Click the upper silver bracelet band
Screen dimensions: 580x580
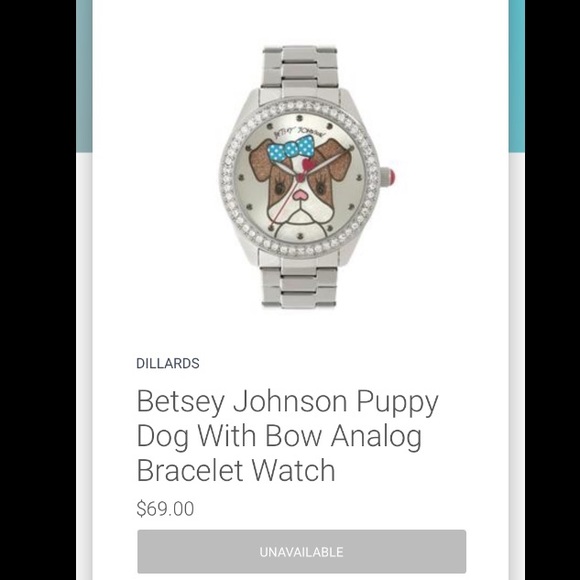300,68
